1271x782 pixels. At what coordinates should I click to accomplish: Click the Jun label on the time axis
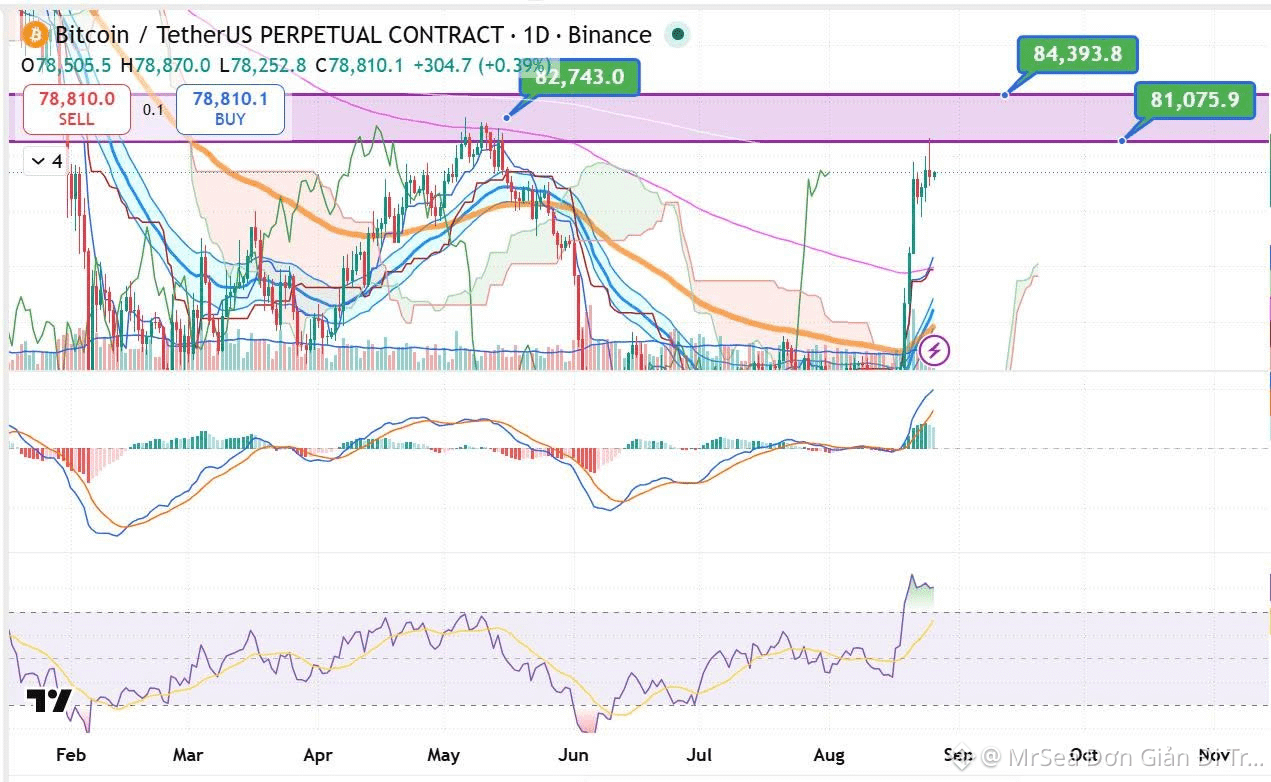(x=574, y=755)
